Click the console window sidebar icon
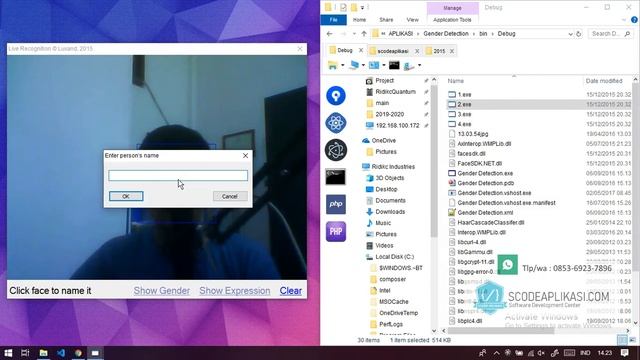 point(336,177)
